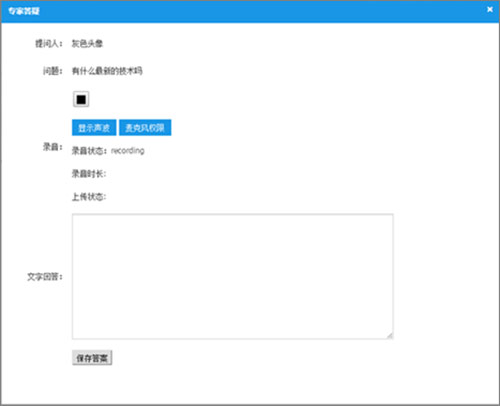
Task: Click the 问题 field label
Action: point(53,71)
